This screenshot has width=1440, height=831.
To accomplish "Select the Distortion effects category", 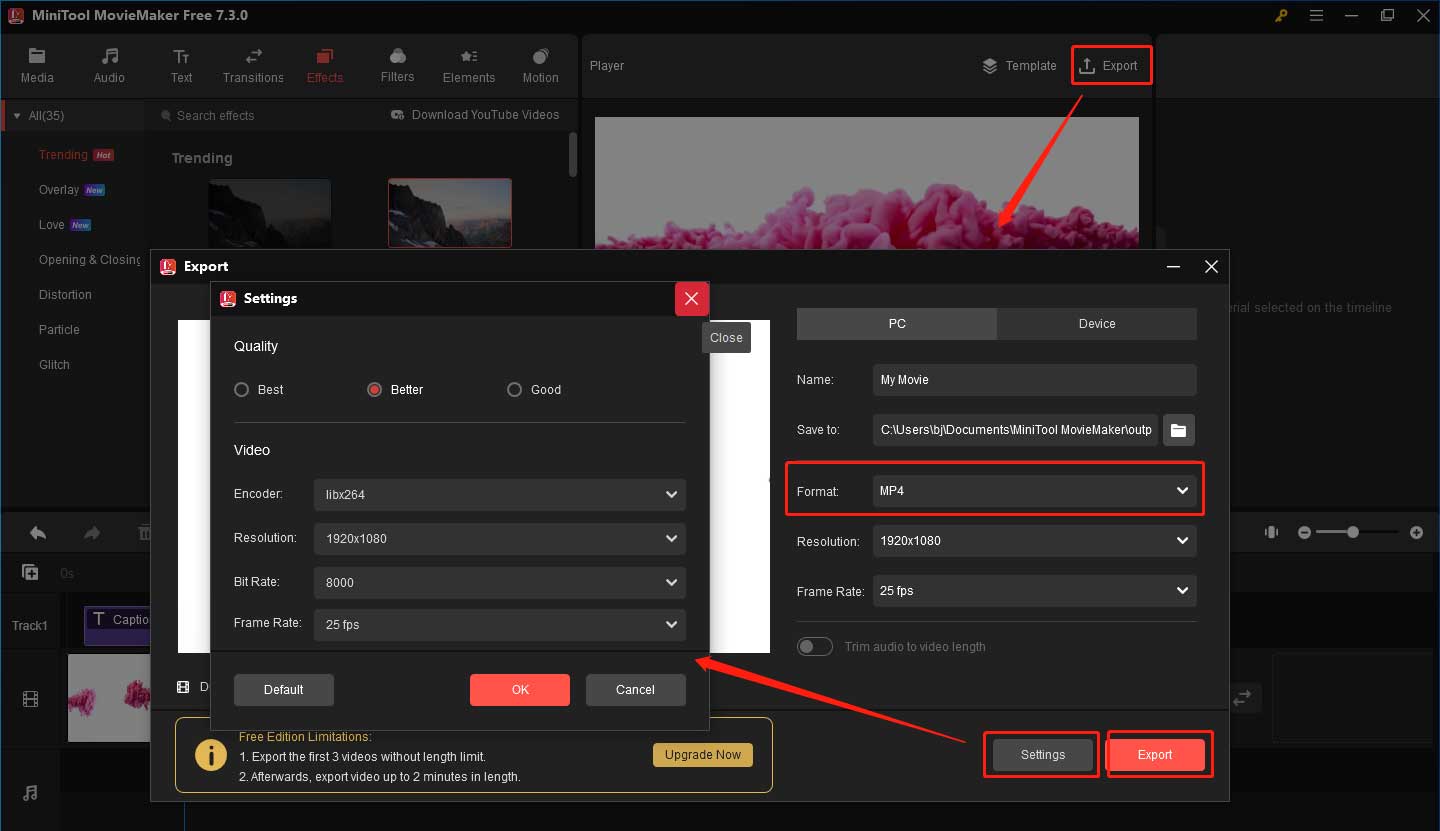I will (x=65, y=295).
